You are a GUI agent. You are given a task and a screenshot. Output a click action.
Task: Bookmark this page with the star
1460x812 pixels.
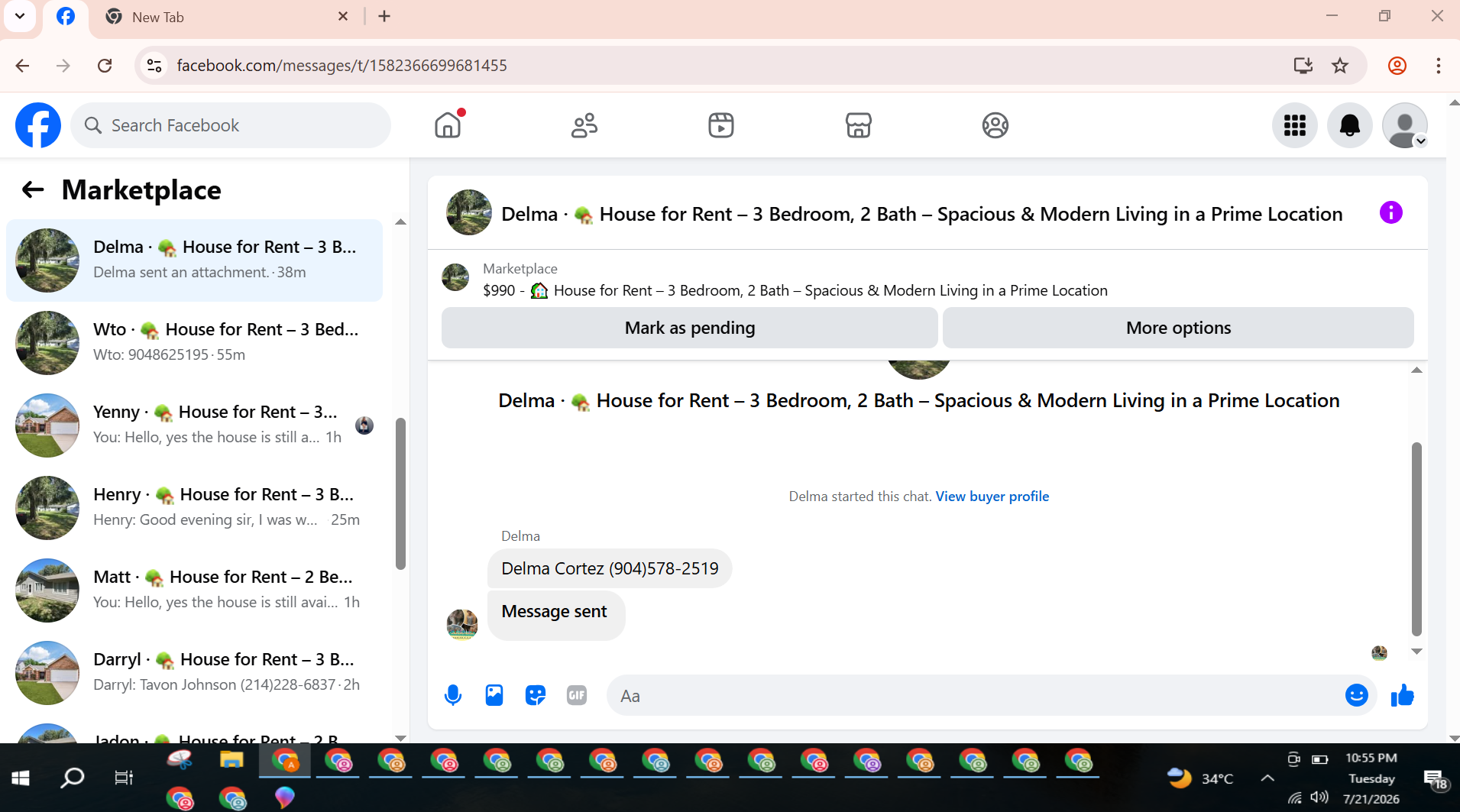click(1340, 66)
